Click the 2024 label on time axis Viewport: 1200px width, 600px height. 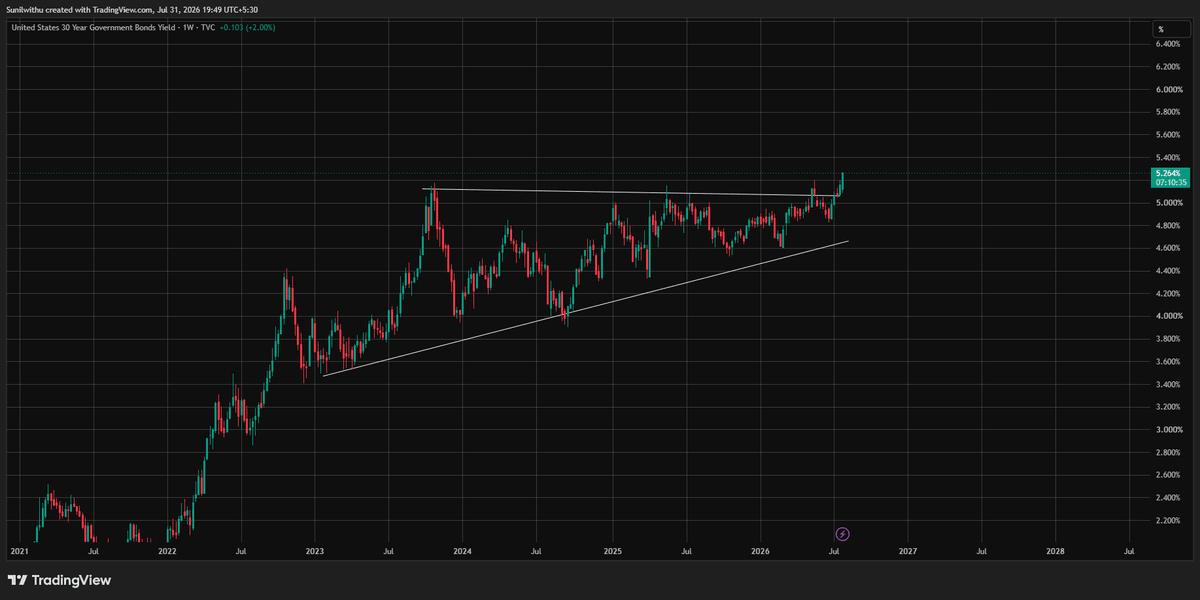[463, 550]
